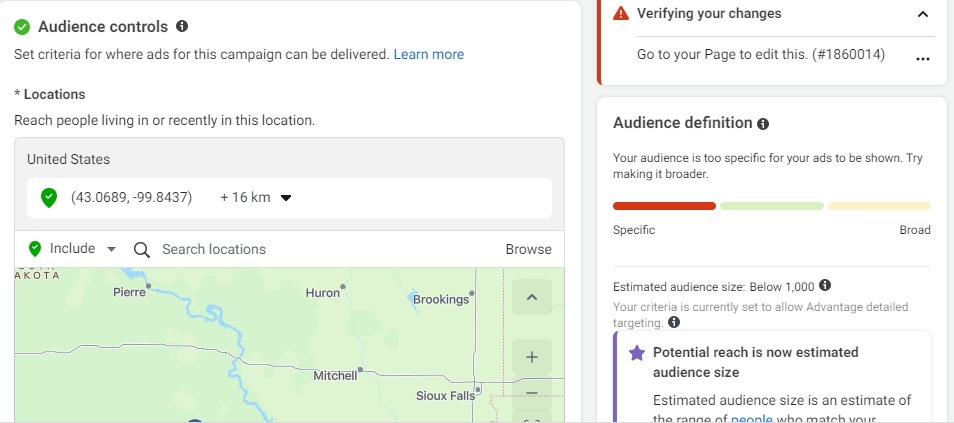Image resolution: width=954 pixels, height=423 pixels.
Task: Click the green Audience controls checkmark
Action: point(23,27)
